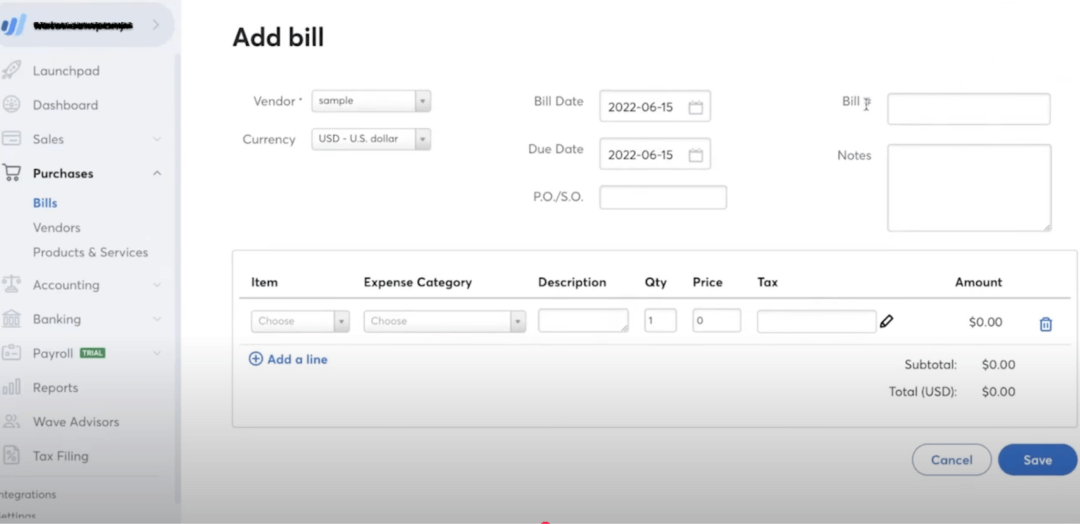Click the Sales card icon
This screenshot has height=524, width=1080.
tap(11, 139)
